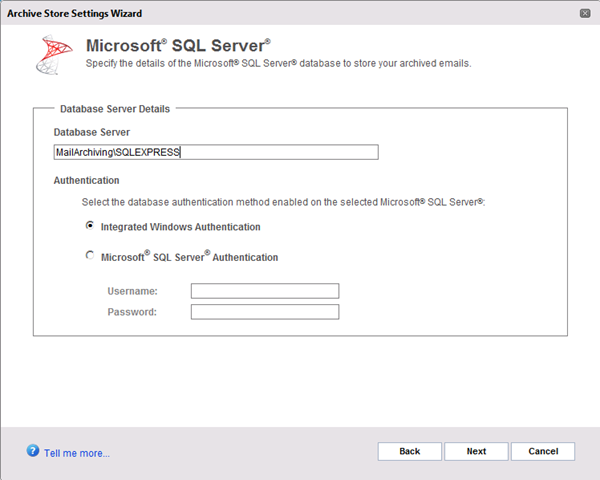Select Integrated Windows Authentication radio button
This screenshot has height=480, width=600.
[90, 225]
